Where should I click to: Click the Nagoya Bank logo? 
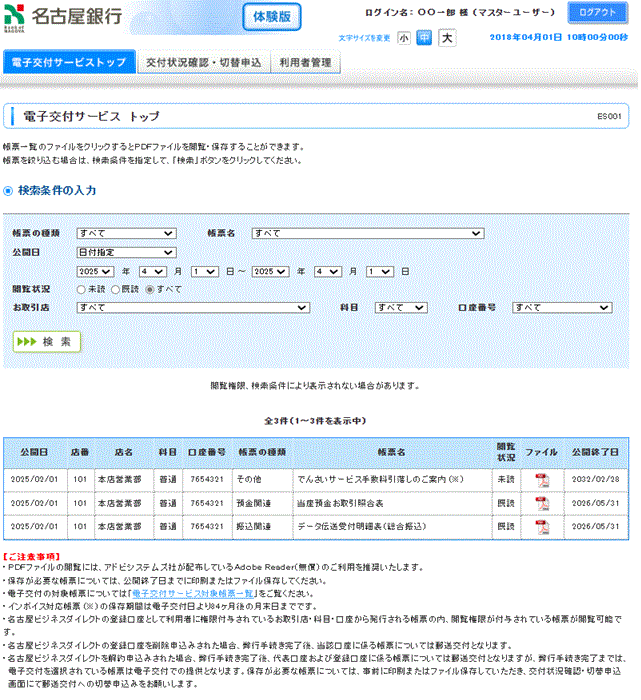click(x=63, y=17)
